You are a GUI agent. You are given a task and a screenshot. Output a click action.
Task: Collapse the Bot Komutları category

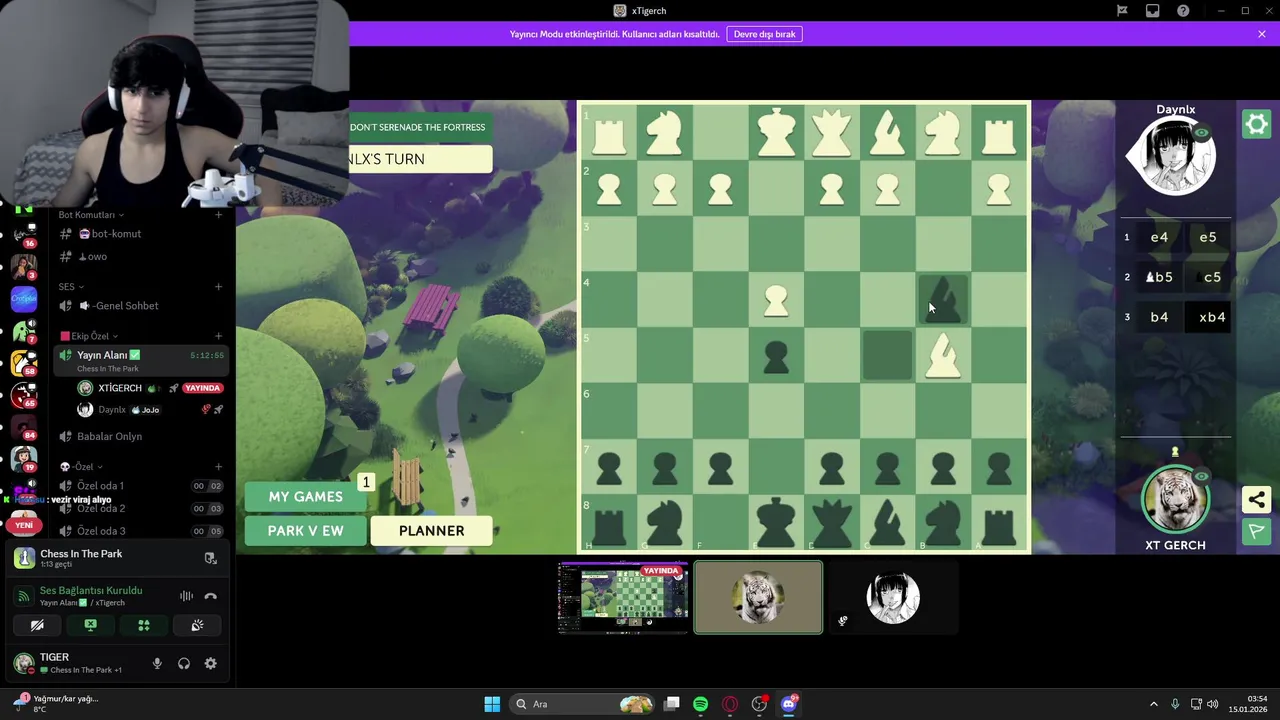point(91,215)
